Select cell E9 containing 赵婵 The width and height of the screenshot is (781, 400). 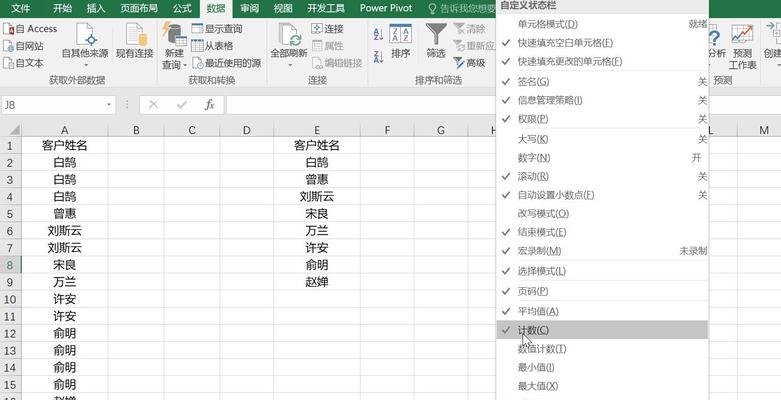click(317, 282)
